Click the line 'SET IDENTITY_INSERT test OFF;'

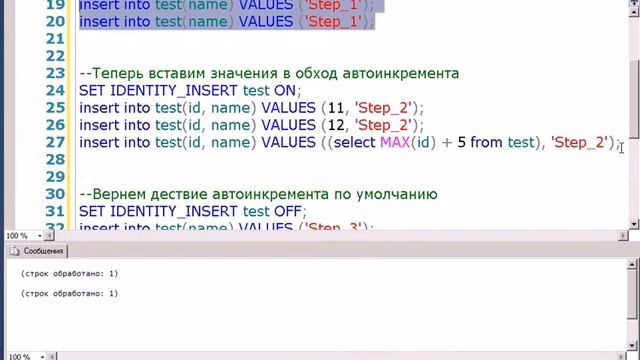(193, 211)
